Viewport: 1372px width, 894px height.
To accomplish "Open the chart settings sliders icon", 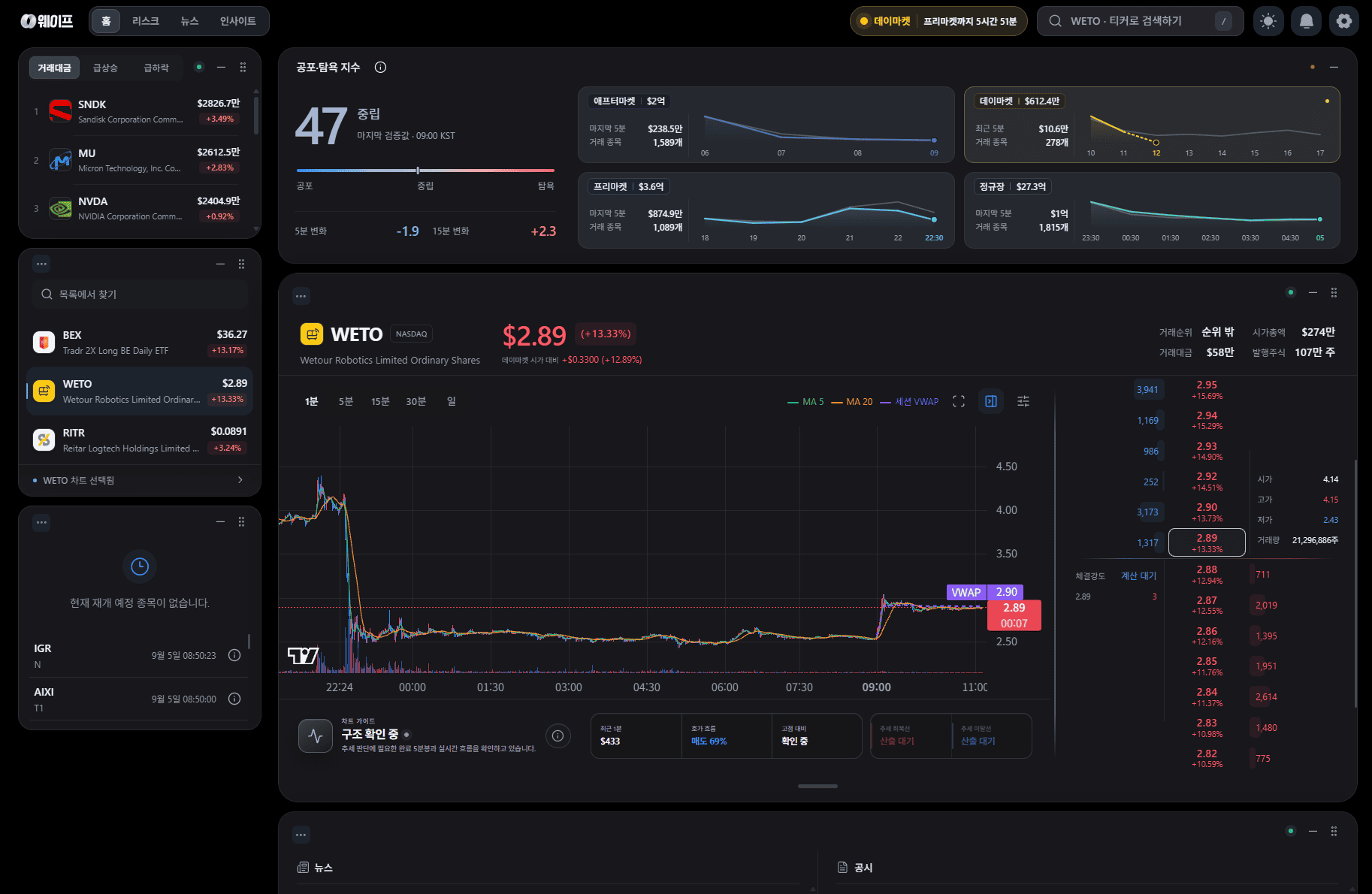I will [1023, 402].
